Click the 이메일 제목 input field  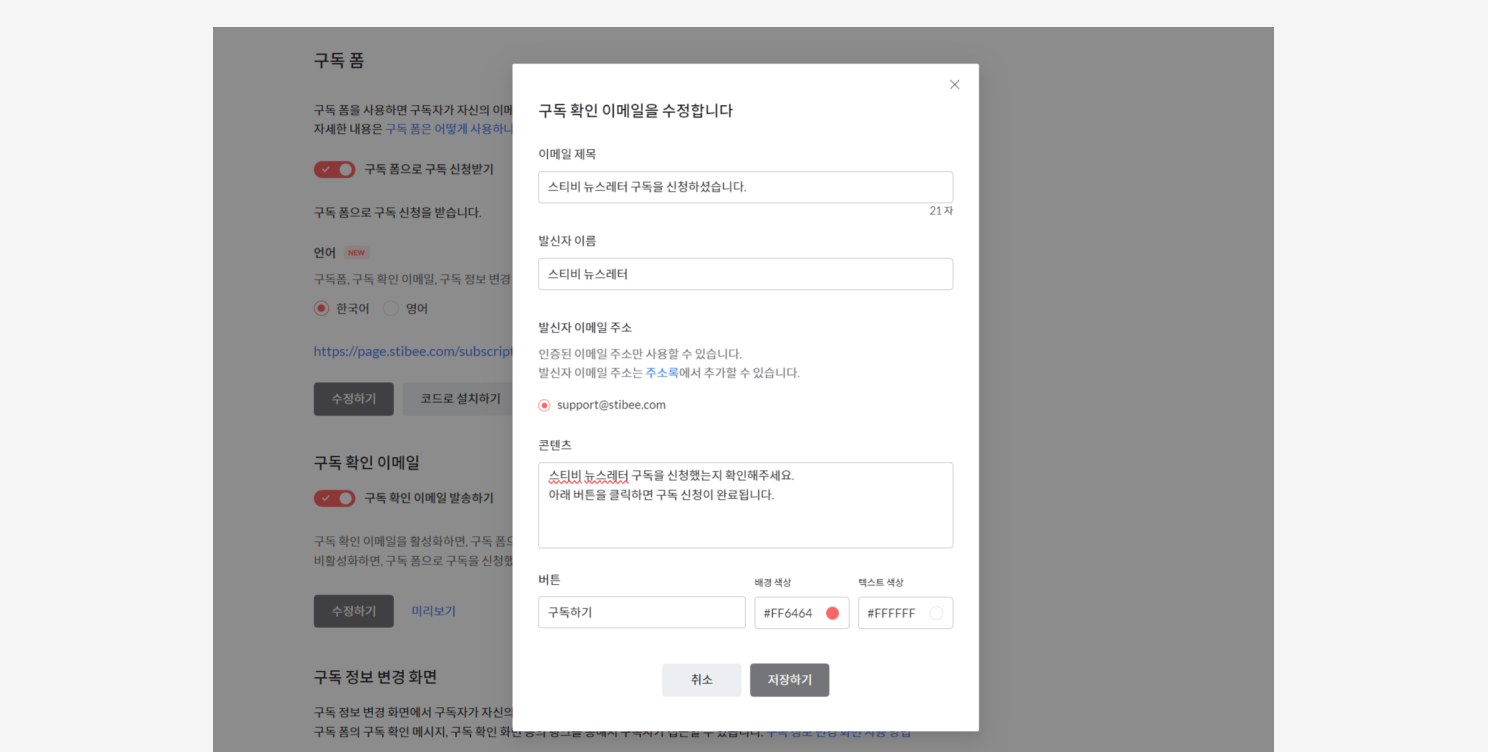tap(745, 187)
